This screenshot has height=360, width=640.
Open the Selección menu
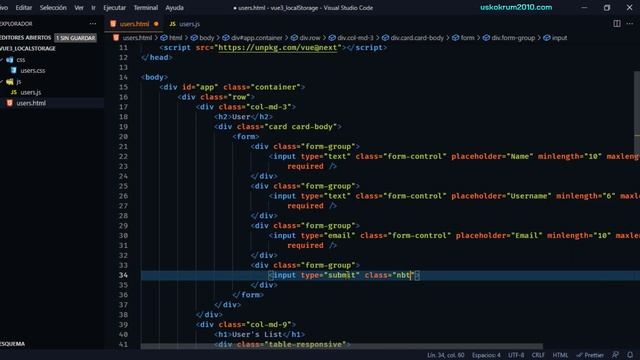(53, 8)
